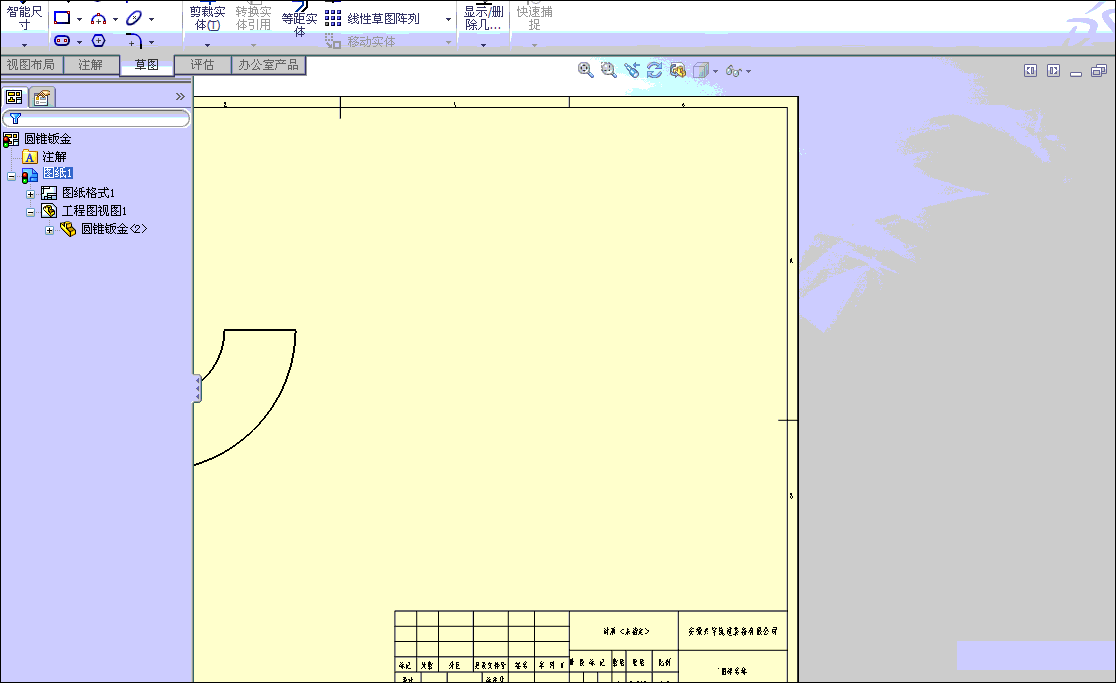This screenshot has height=683, width=1116.
Task: Click the Offset Entities (等距实体) button
Action: click(300, 20)
